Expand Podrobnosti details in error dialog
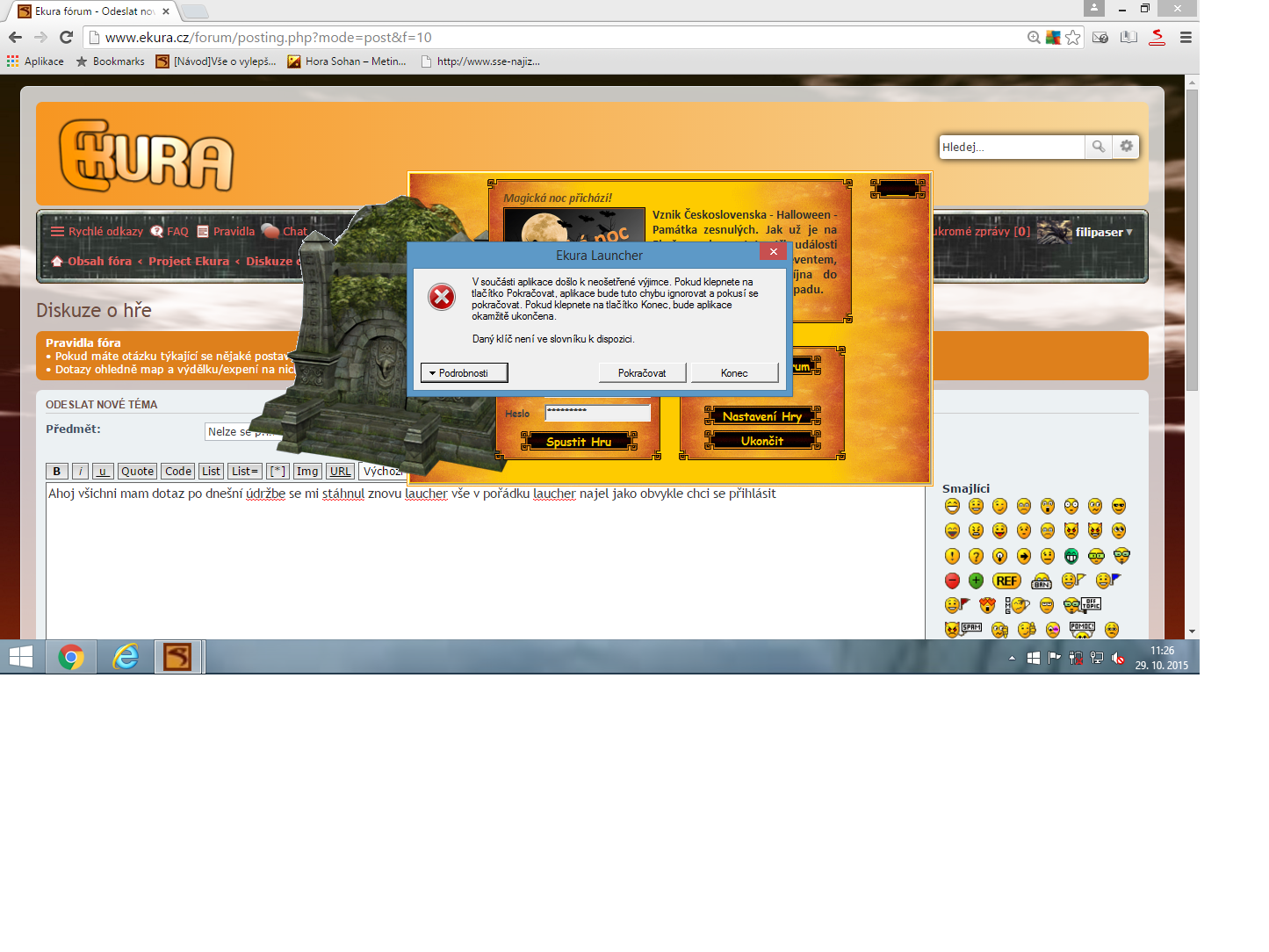This screenshot has height=952, width=1269. pos(464,373)
